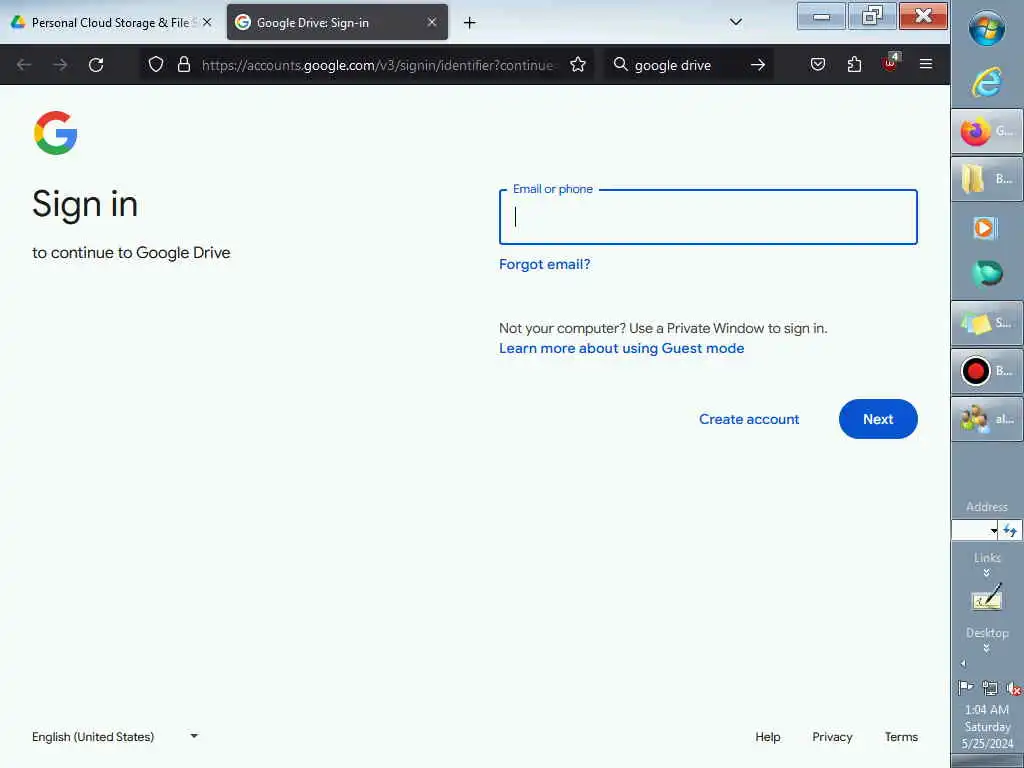1024x768 pixels.
Task: Open the users group taskbar button
Action: (987, 419)
